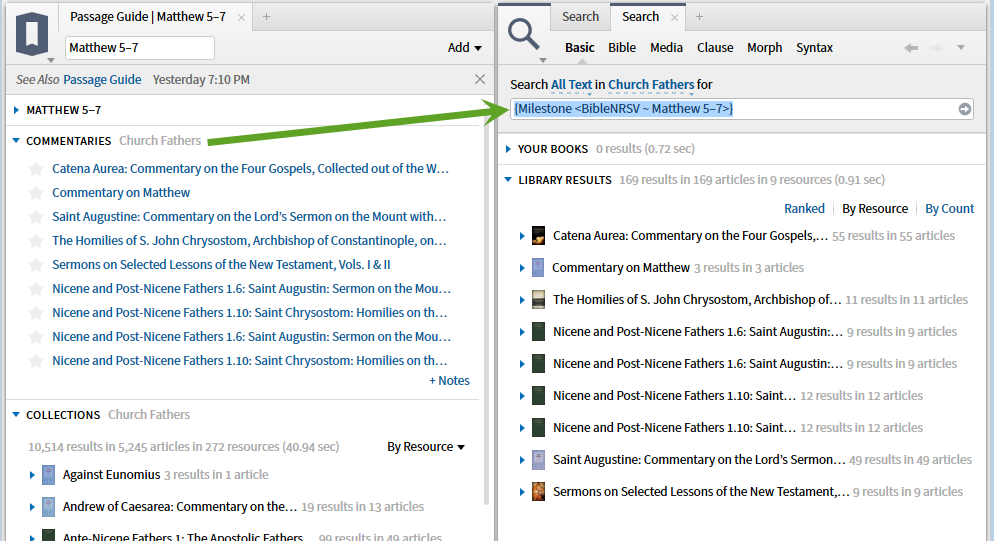Select 'Yesterday 7:10 PM' timestamp text
Viewport: 994px width, 541px height.
click(201, 80)
